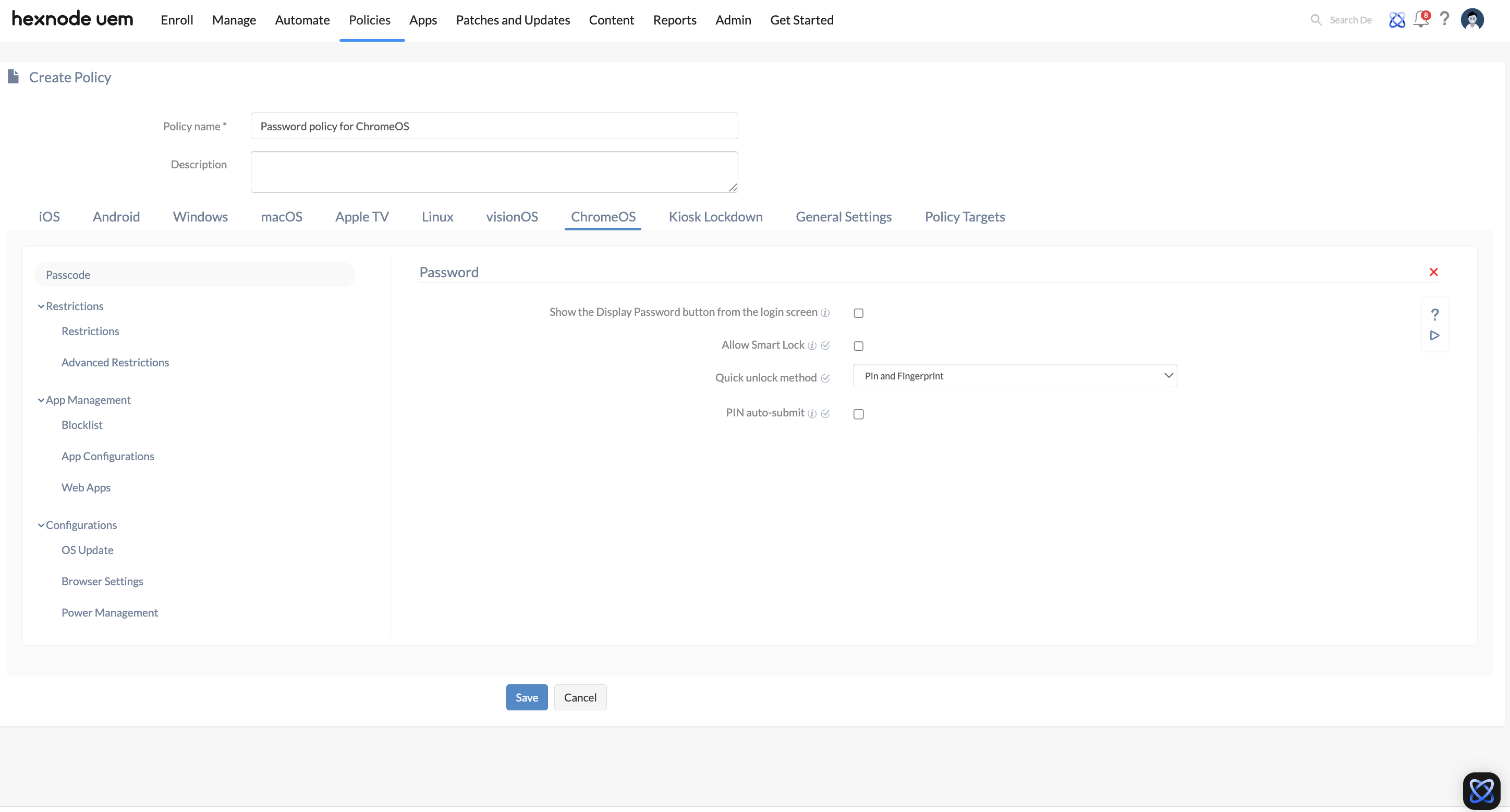The width and height of the screenshot is (1510, 812).
Task: Click info icon beside PIN auto-submit
Action: (x=812, y=414)
